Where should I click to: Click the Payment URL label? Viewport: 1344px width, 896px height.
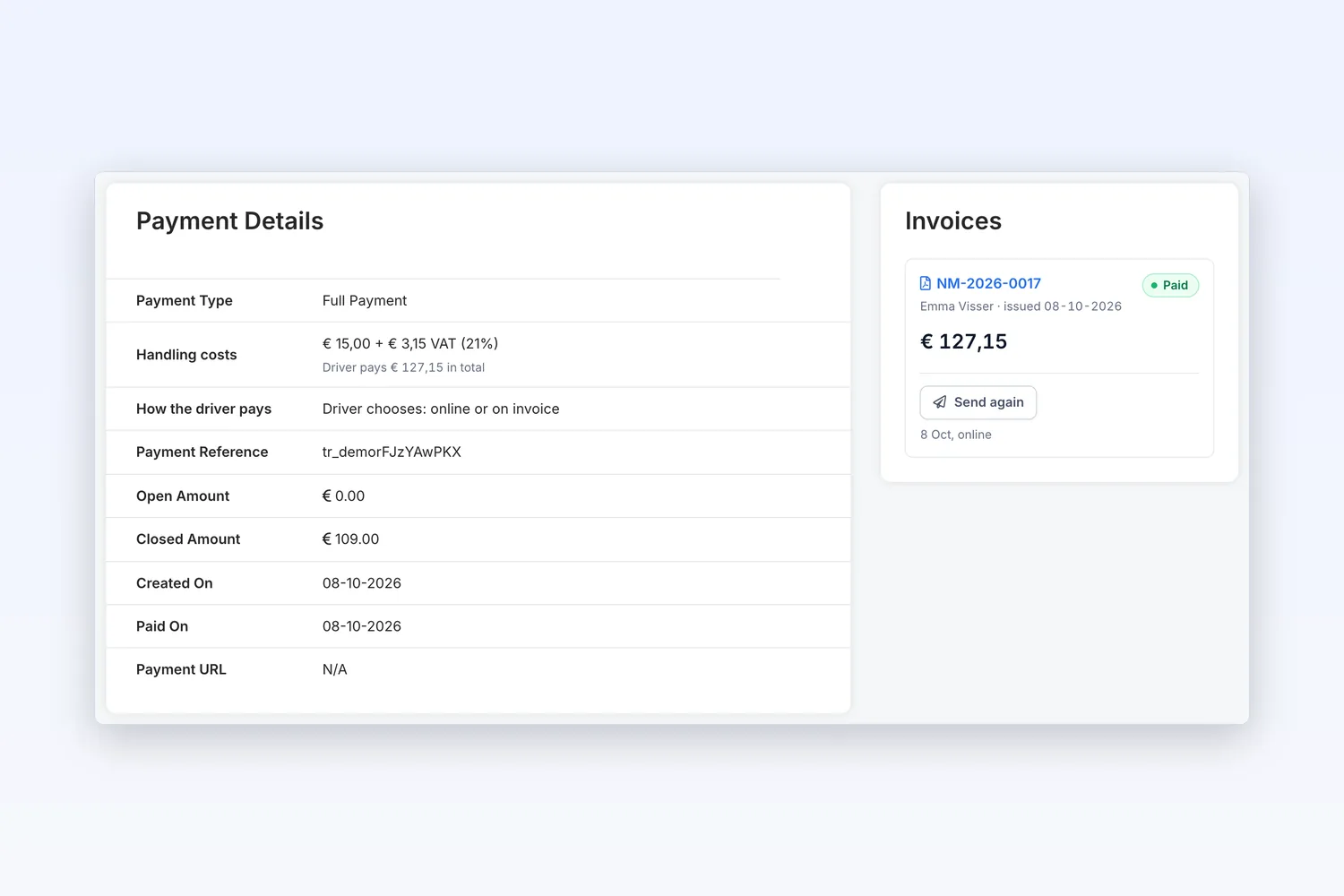(181, 670)
